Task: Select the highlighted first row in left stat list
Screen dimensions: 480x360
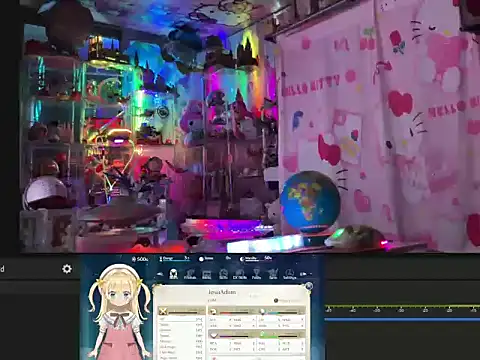Action: click(x=181, y=319)
